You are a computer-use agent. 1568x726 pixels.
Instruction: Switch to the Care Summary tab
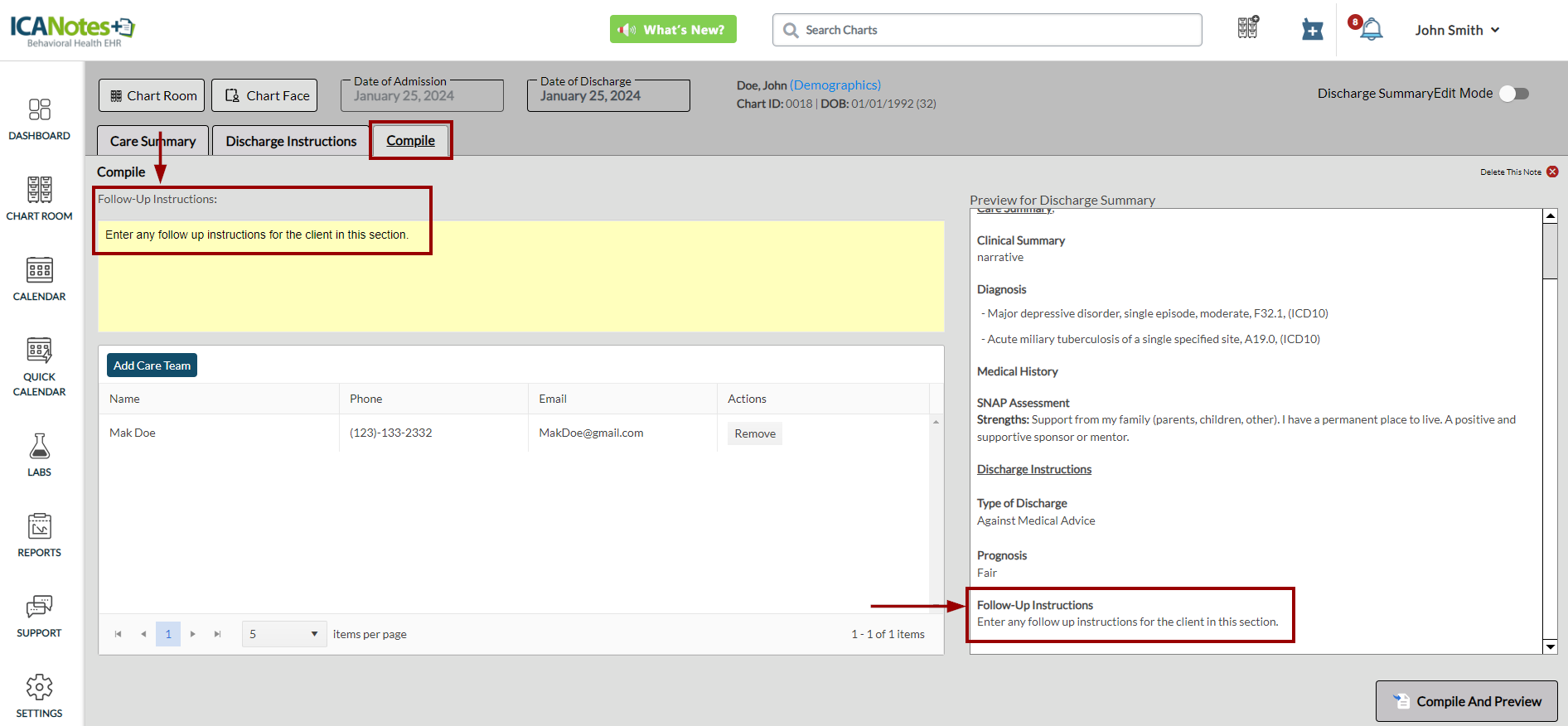coord(152,141)
